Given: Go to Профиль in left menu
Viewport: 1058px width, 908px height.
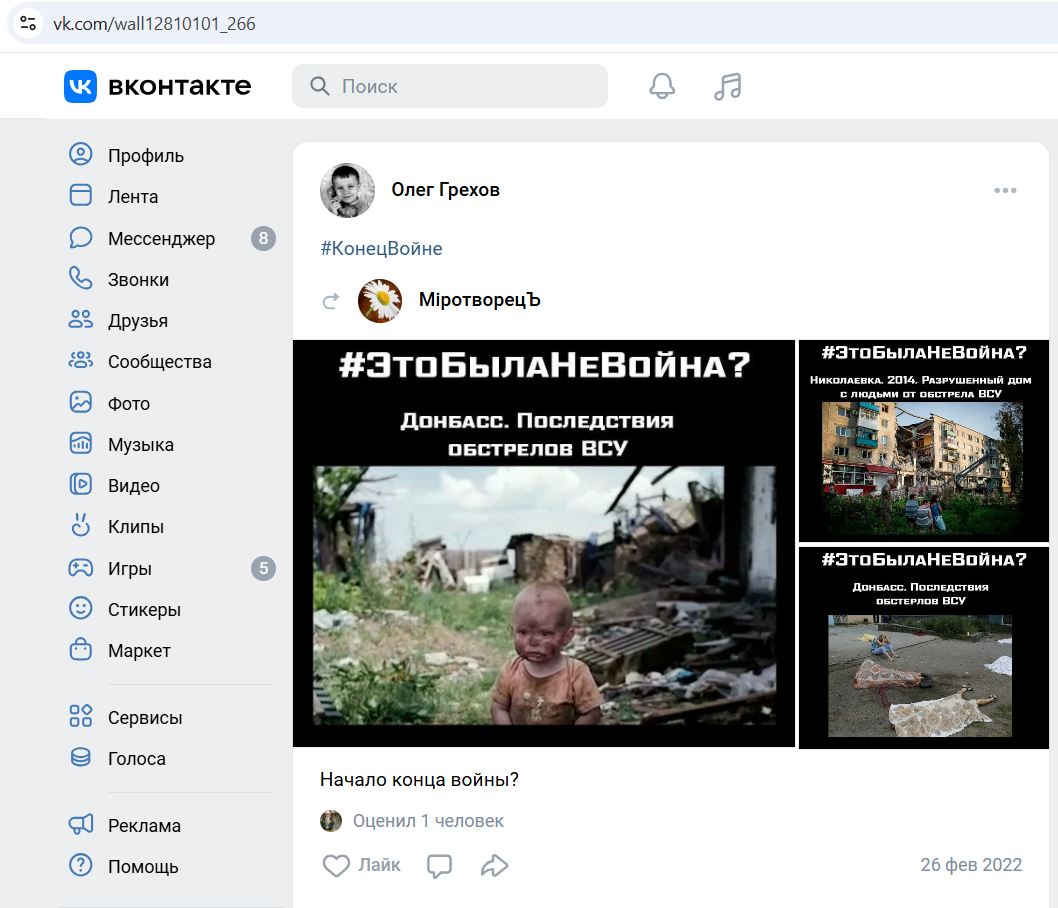Looking at the screenshot, I should 145,156.
